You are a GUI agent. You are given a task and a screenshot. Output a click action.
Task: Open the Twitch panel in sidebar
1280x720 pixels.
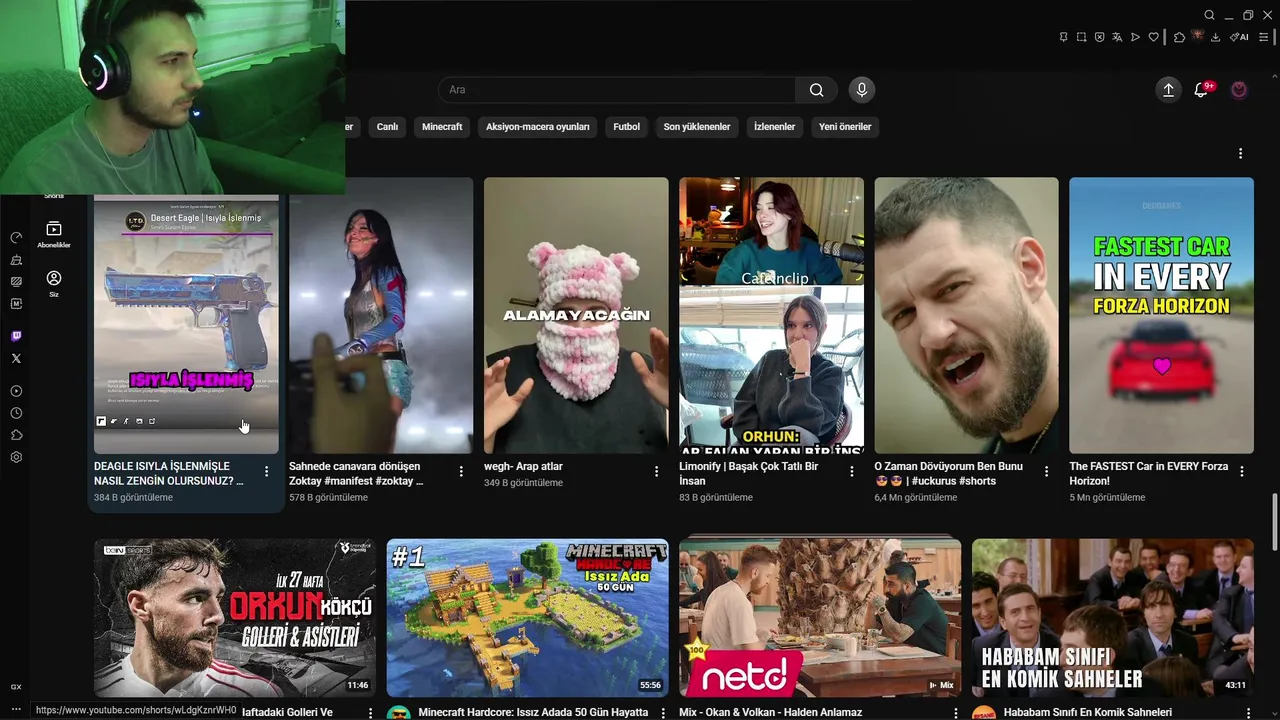click(x=16, y=336)
